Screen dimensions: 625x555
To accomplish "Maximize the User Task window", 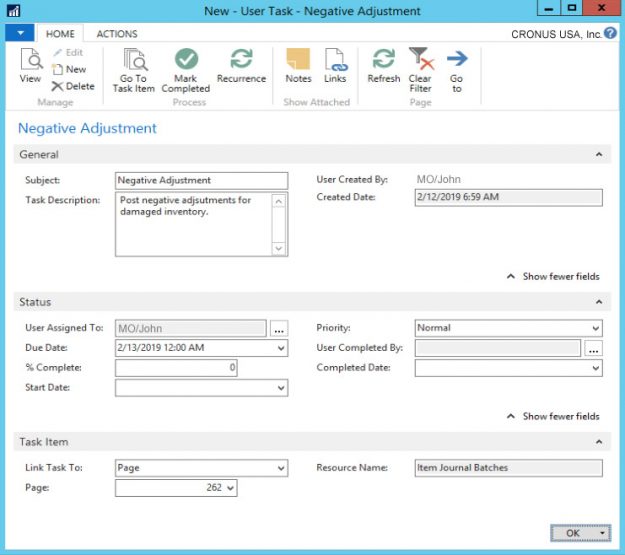I will pyautogui.click(x=572, y=8).
